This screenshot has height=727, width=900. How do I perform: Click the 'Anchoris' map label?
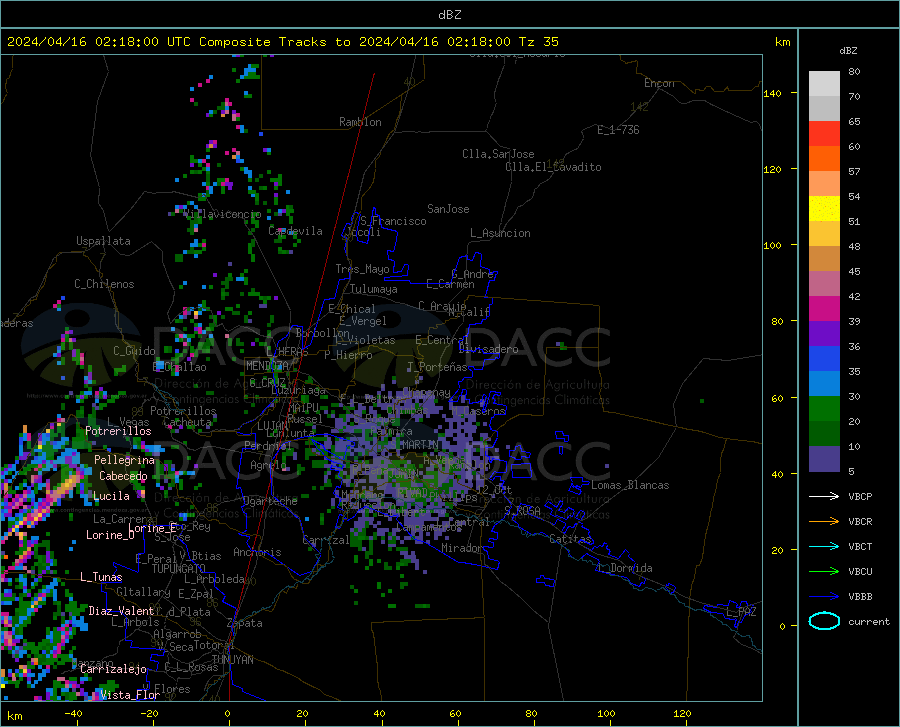[257, 553]
